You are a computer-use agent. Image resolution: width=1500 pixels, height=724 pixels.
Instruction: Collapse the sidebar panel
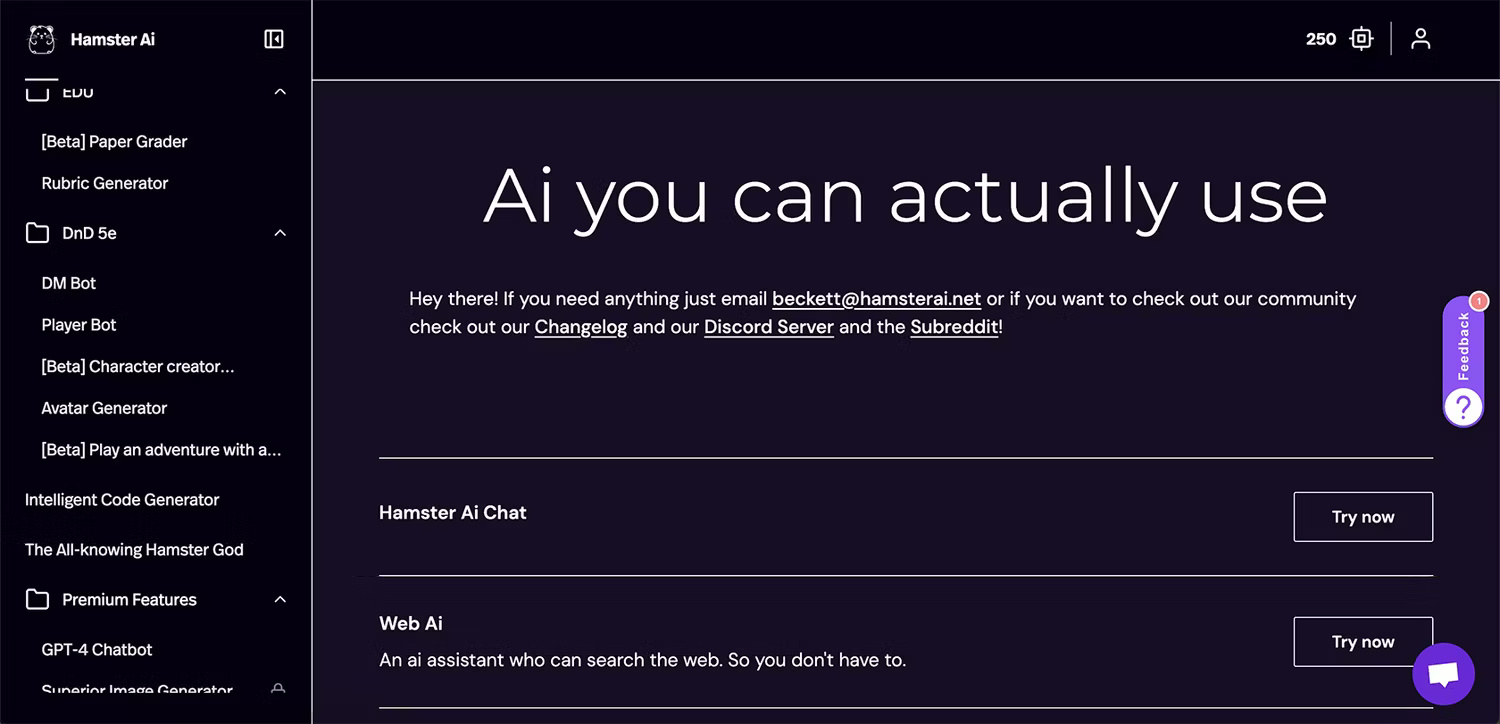click(x=273, y=39)
